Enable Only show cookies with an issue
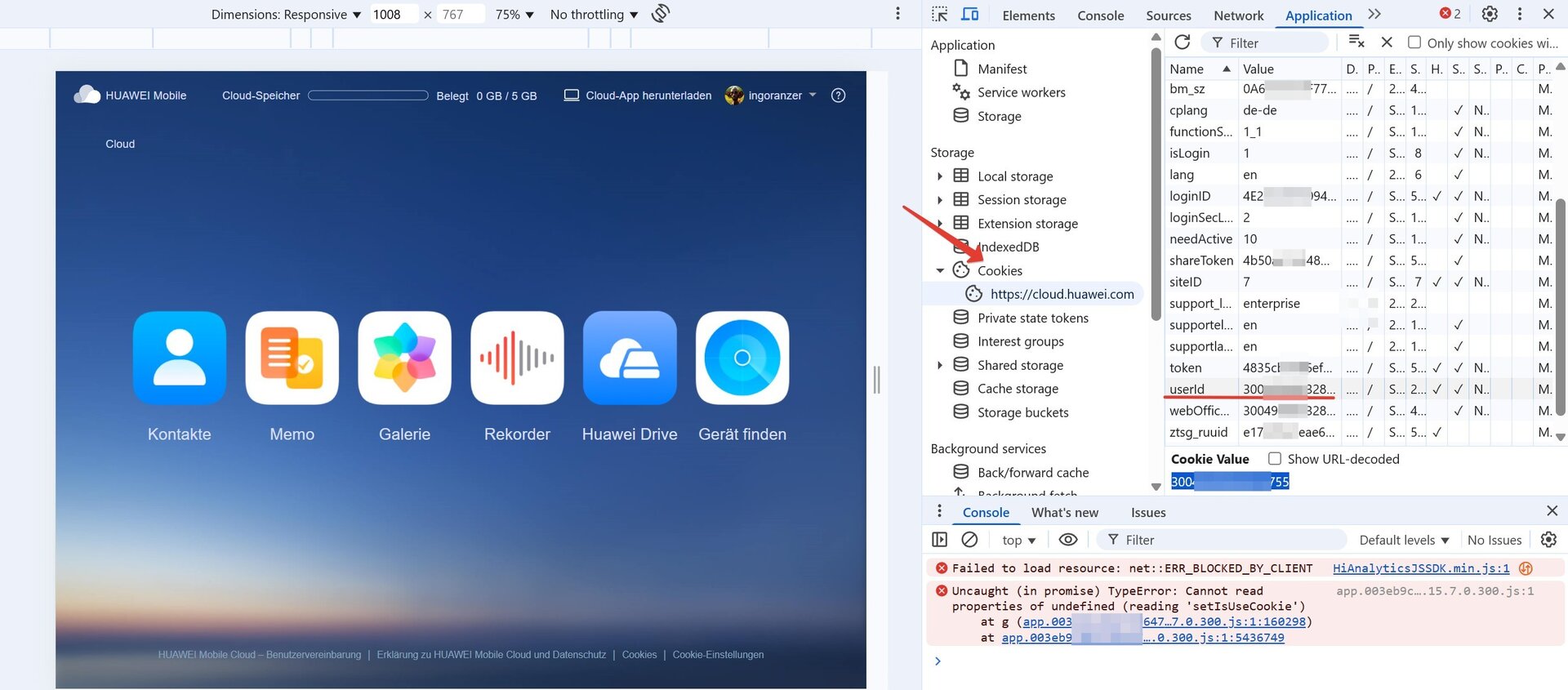The image size is (1568, 690). (x=1414, y=42)
